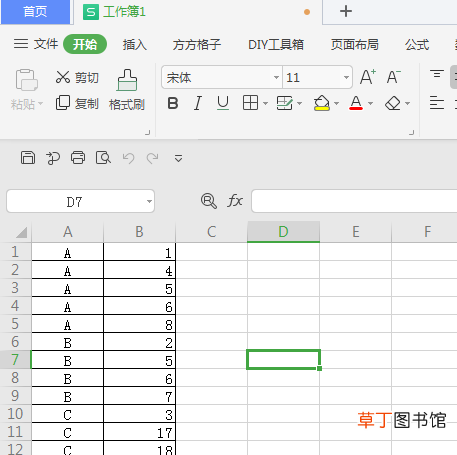Toggle italic formatting
The width and height of the screenshot is (457, 455).
[198, 103]
